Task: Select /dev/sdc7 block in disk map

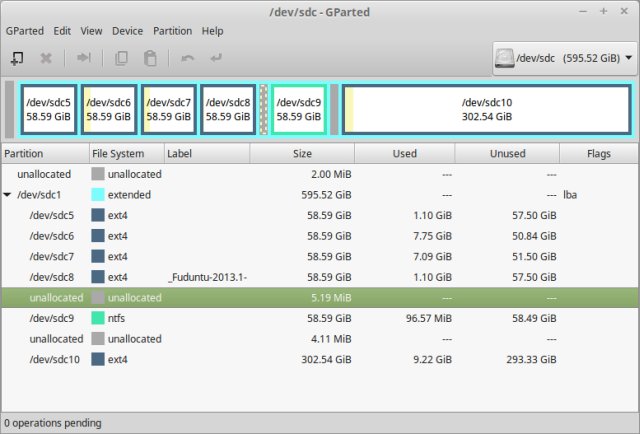Action: (x=169, y=109)
